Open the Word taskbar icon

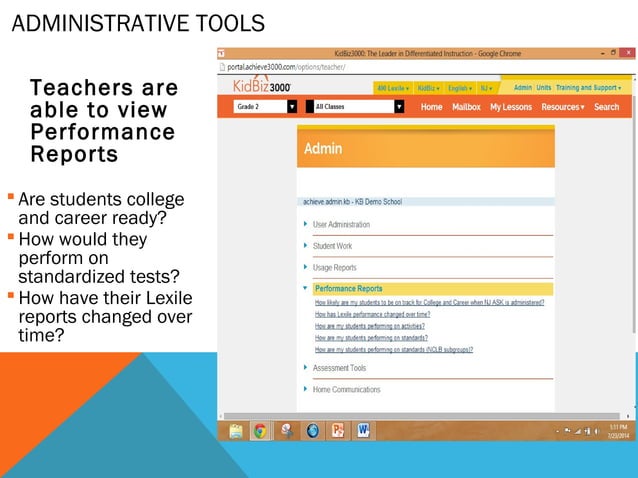(363, 430)
